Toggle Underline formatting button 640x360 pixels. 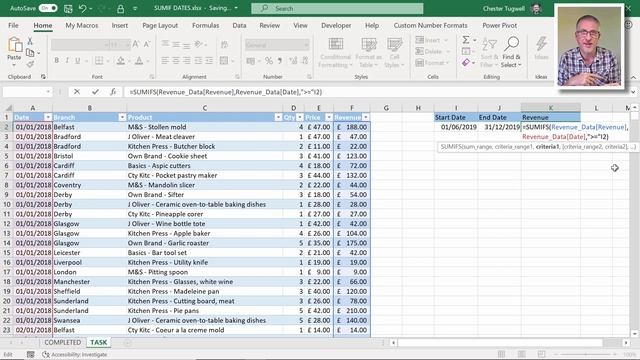click(78, 61)
